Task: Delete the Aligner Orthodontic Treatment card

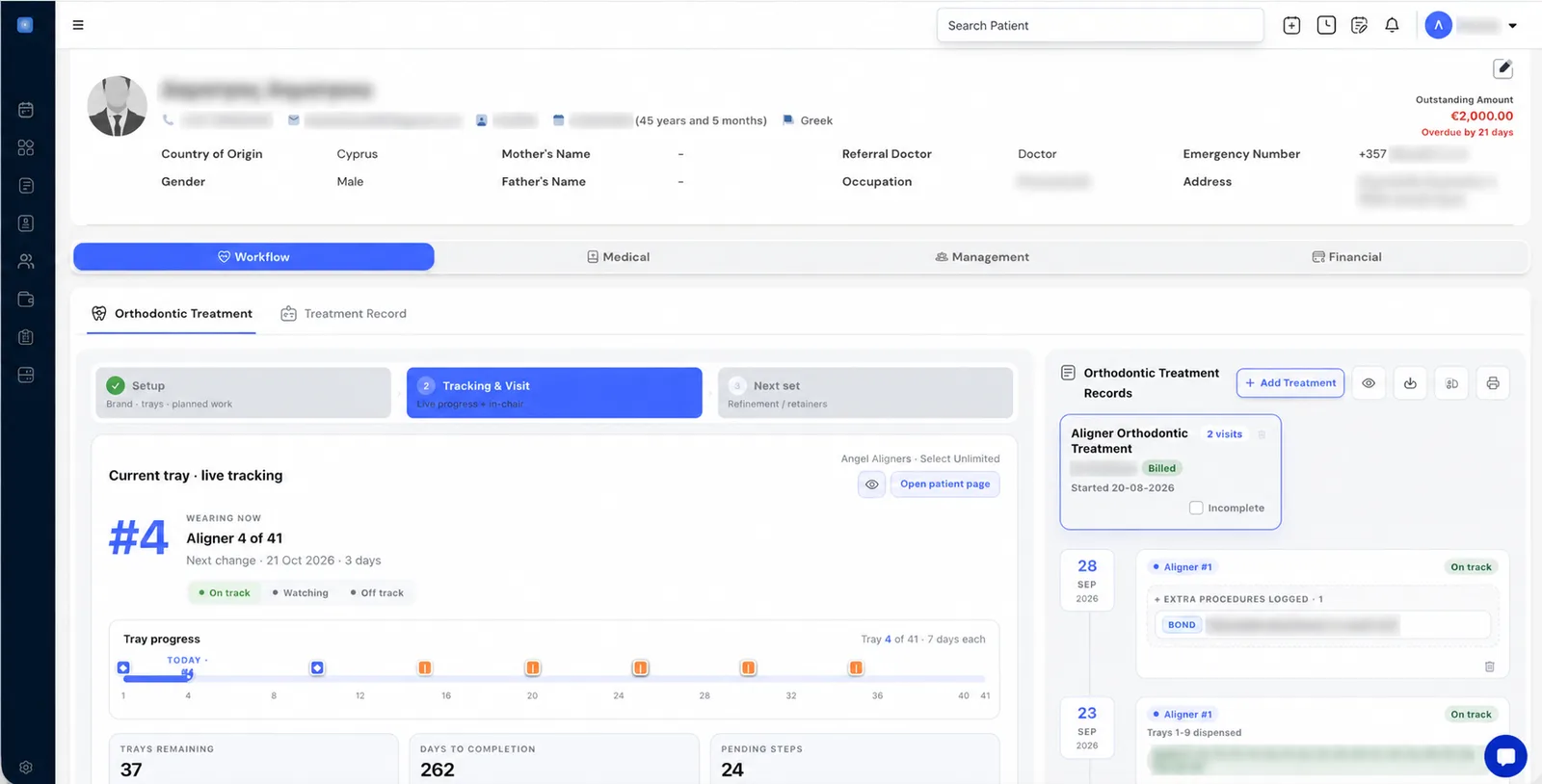Action: click(1262, 434)
